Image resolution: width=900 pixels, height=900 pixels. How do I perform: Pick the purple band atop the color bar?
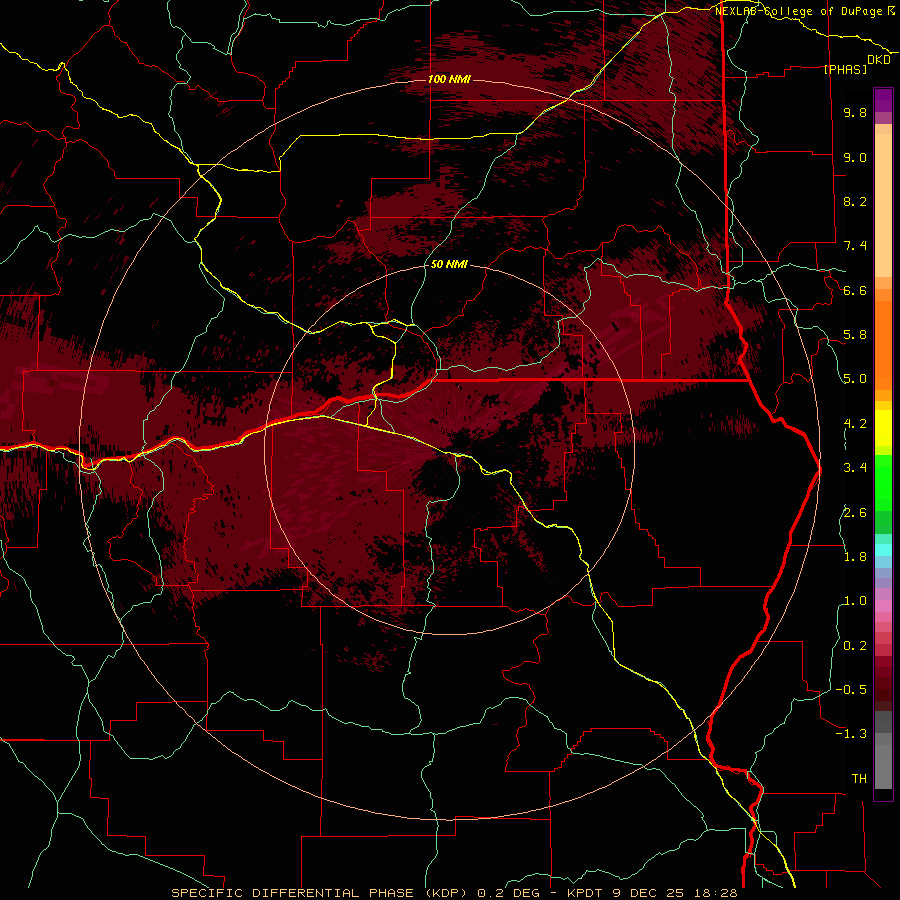coord(883,100)
